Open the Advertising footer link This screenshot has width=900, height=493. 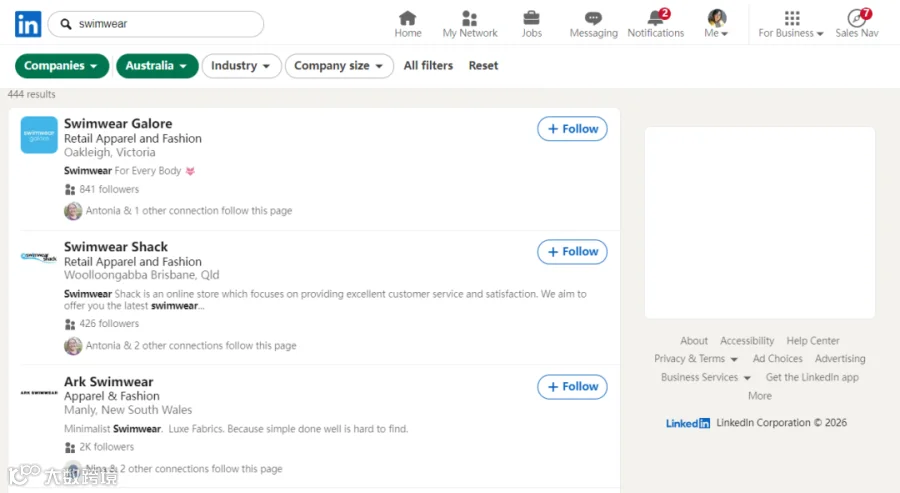[x=840, y=359]
